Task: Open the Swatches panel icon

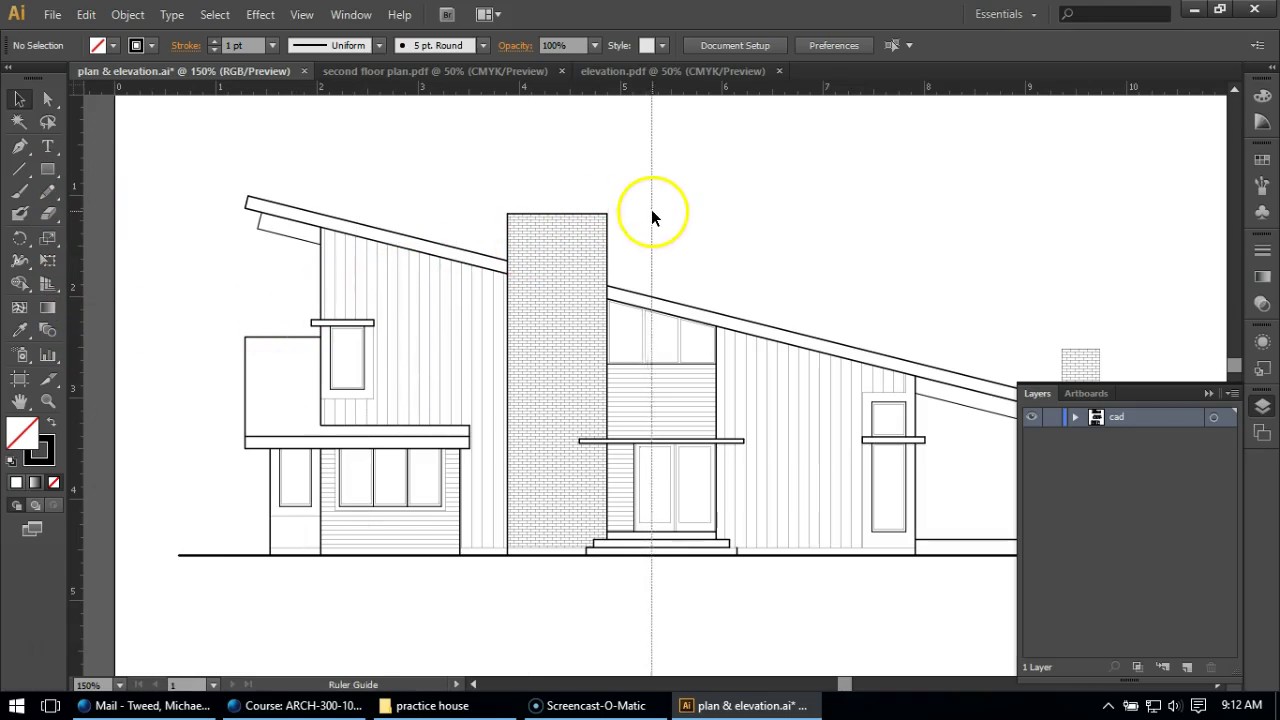Action: coord(1262,160)
